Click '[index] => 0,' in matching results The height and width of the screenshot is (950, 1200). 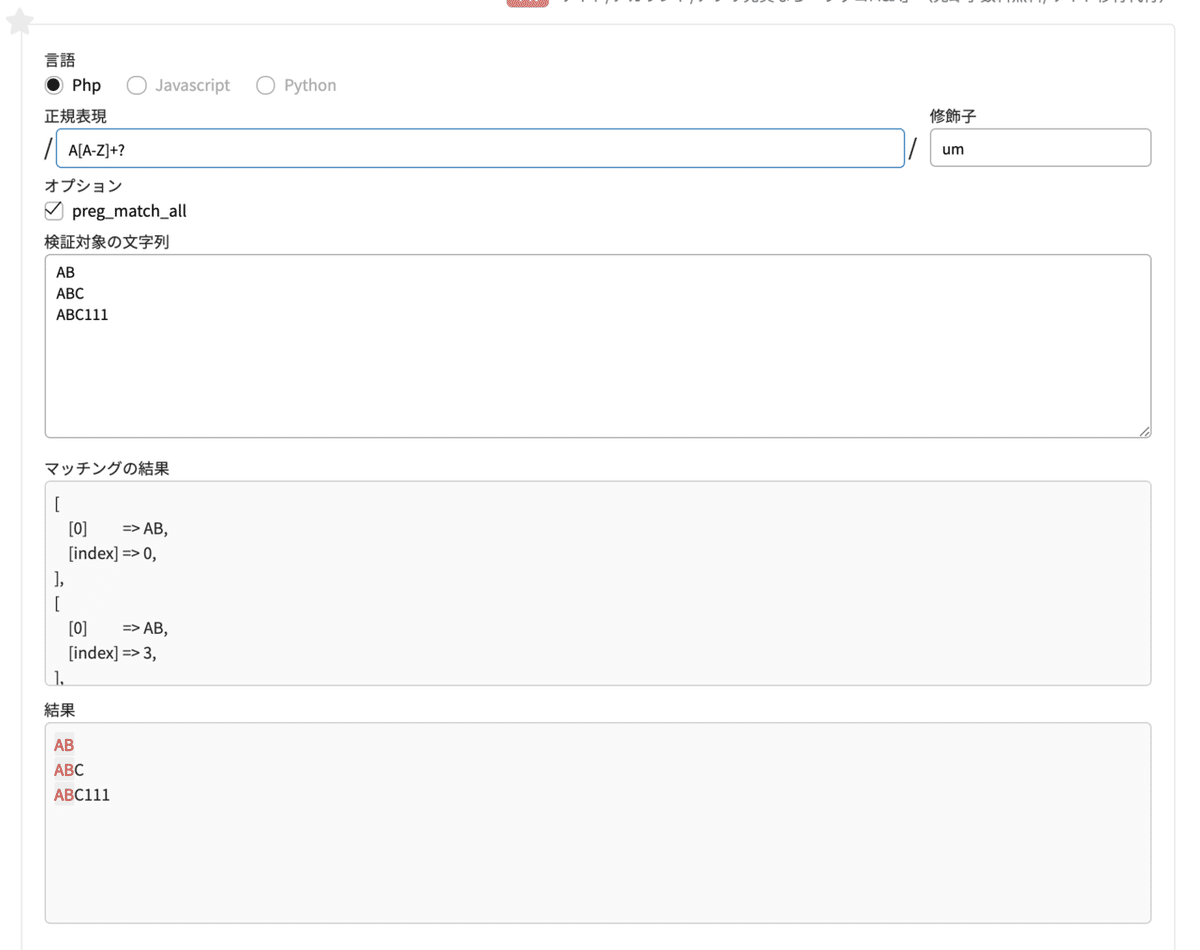click(x=112, y=552)
